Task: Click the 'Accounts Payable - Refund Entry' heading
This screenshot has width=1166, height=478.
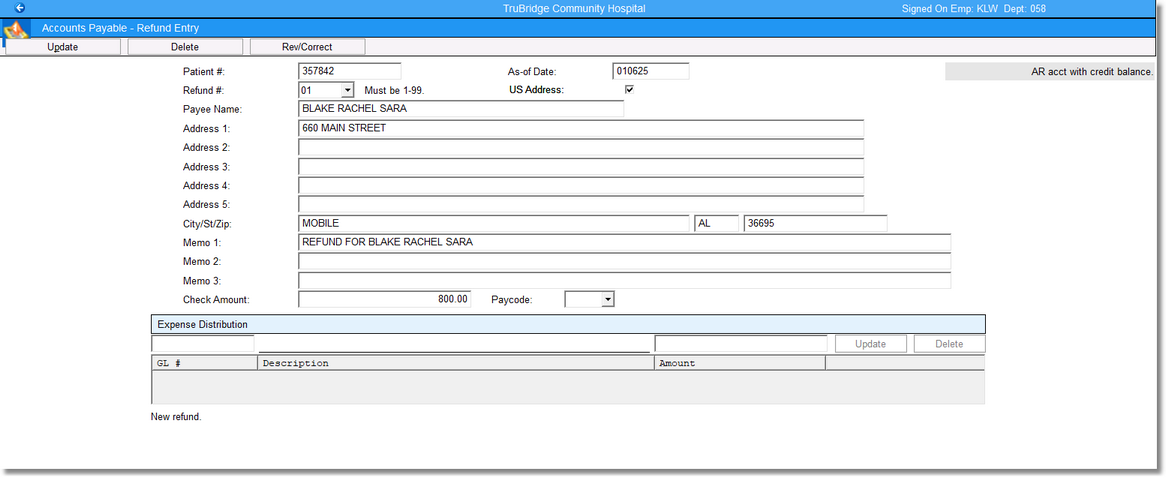Action: 120,28
